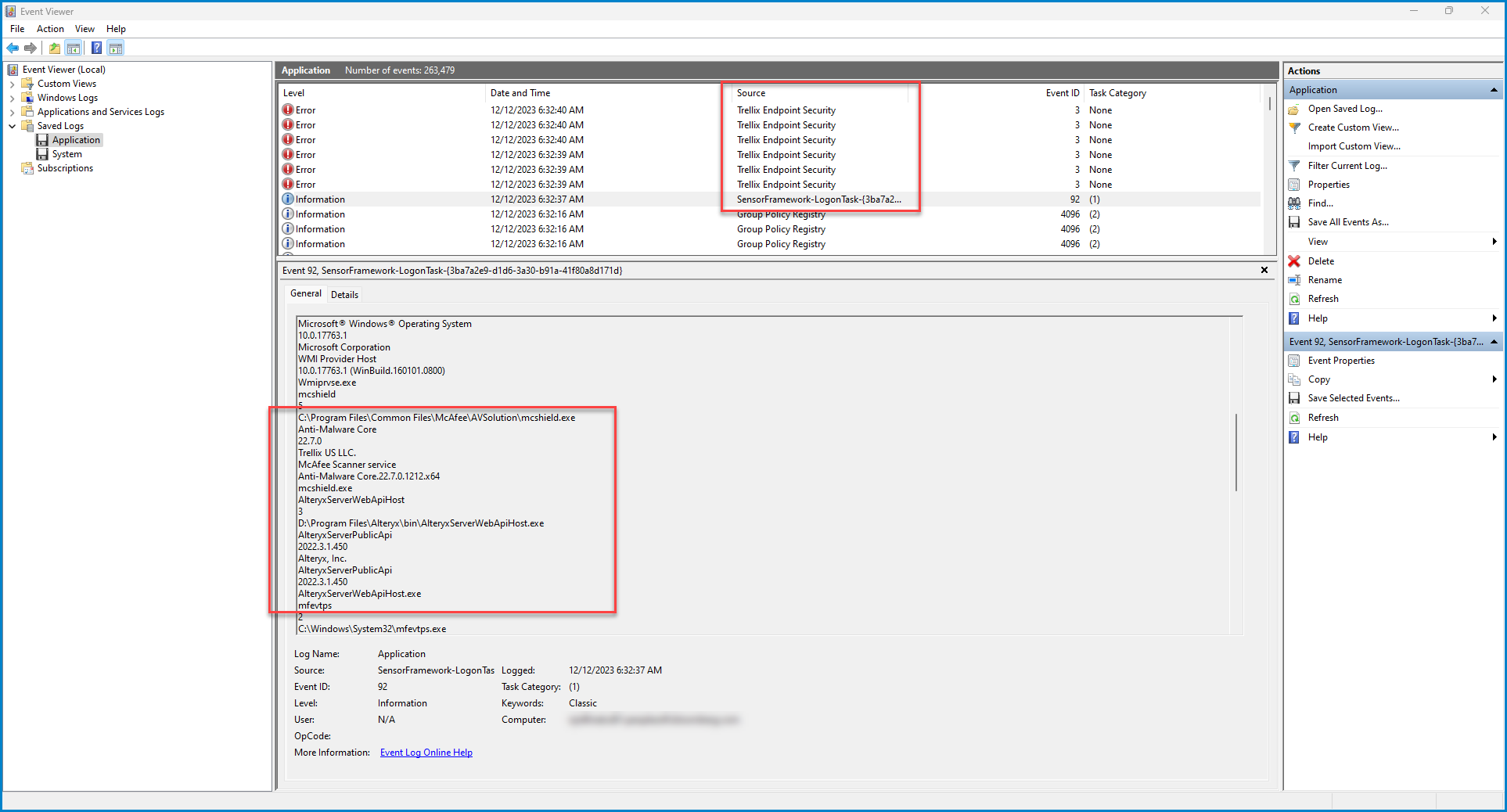Click Import Custom View action
Image resolution: width=1507 pixels, height=812 pixels.
tap(1354, 146)
